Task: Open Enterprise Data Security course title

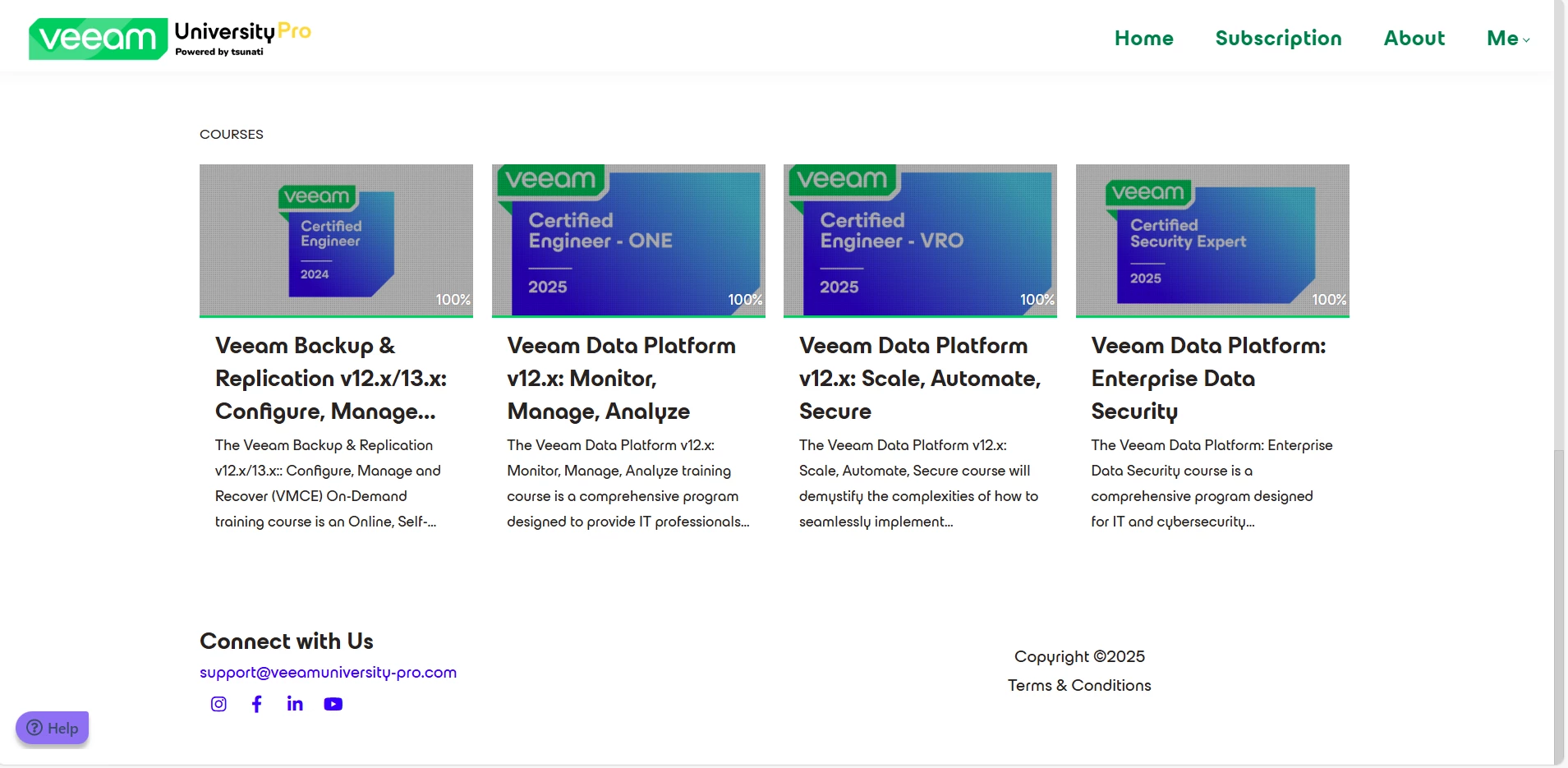Action: pyautogui.click(x=1208, y=378)
